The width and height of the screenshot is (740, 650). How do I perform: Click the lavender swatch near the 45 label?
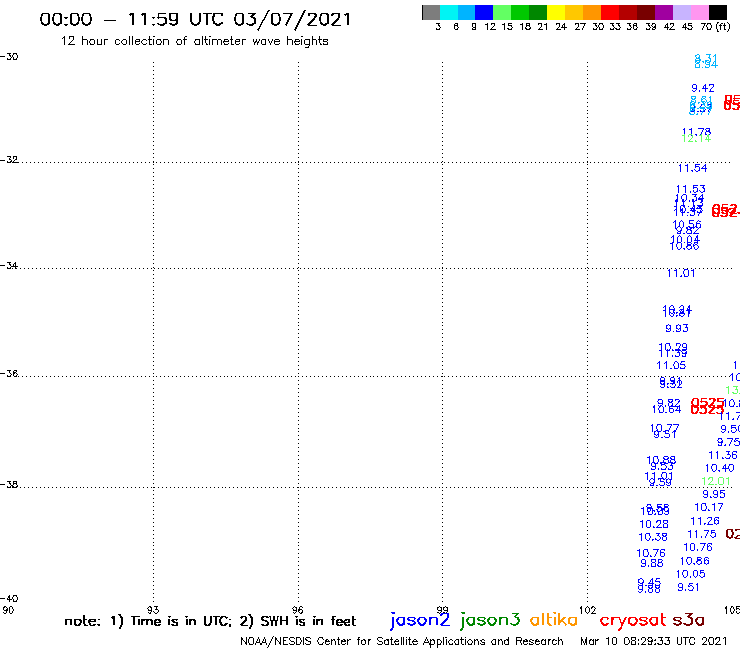click(682, 12)
